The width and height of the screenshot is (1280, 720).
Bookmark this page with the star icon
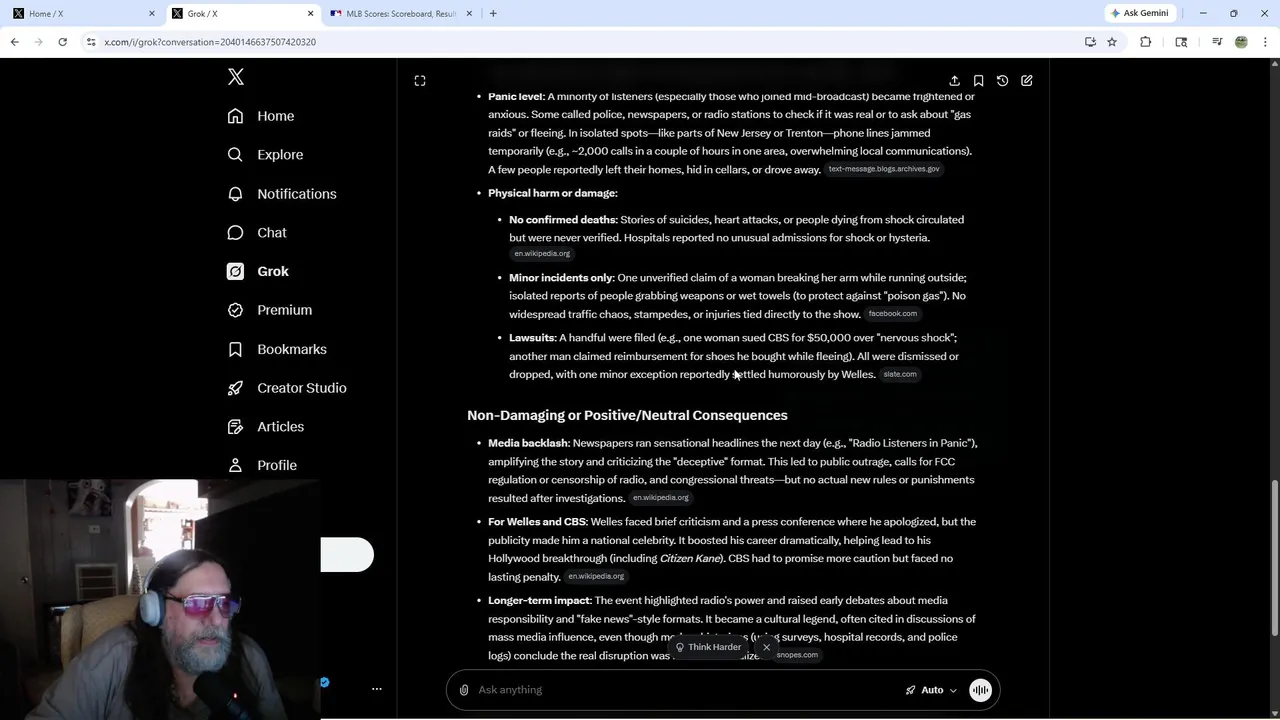coord(1112,42)
